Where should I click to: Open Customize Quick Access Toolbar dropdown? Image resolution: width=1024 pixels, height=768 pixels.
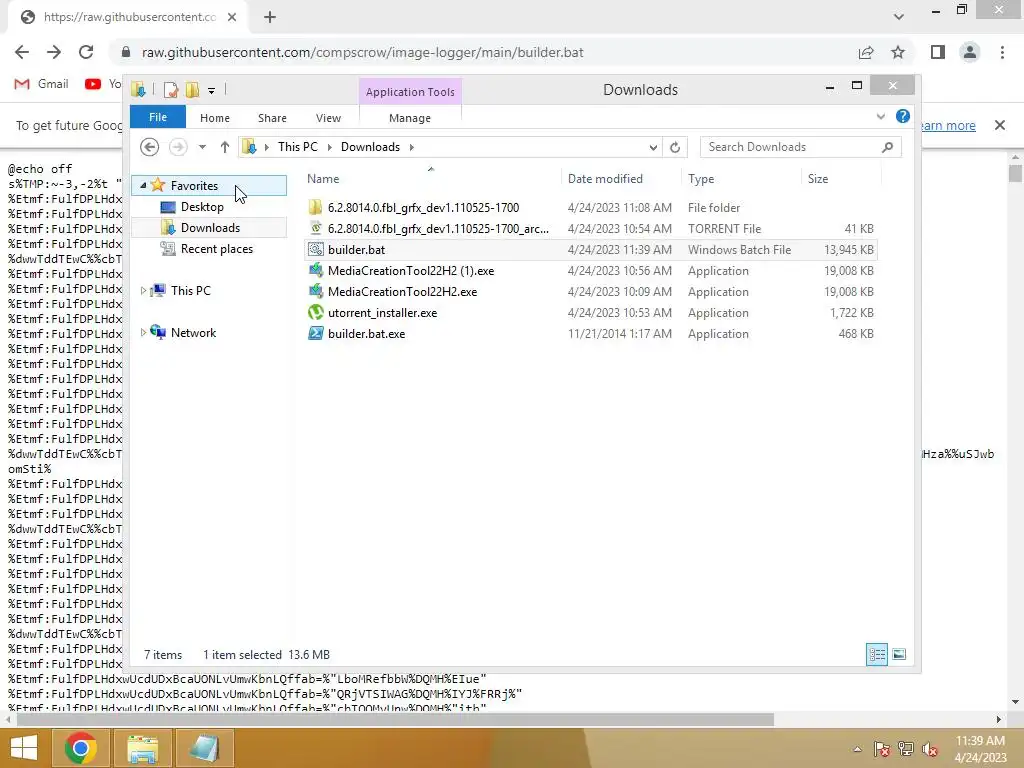coord(211,90)
